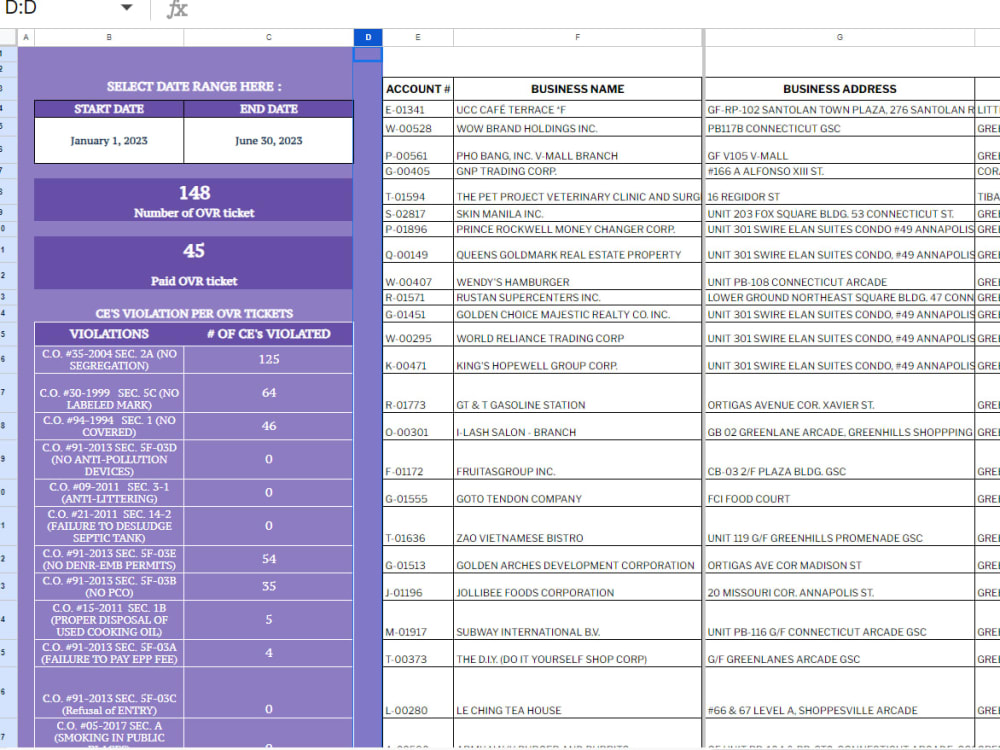
Task: Click address 20 MISSOURI COR. ANNAPOLIS ST.
Action: coord(839,587)
